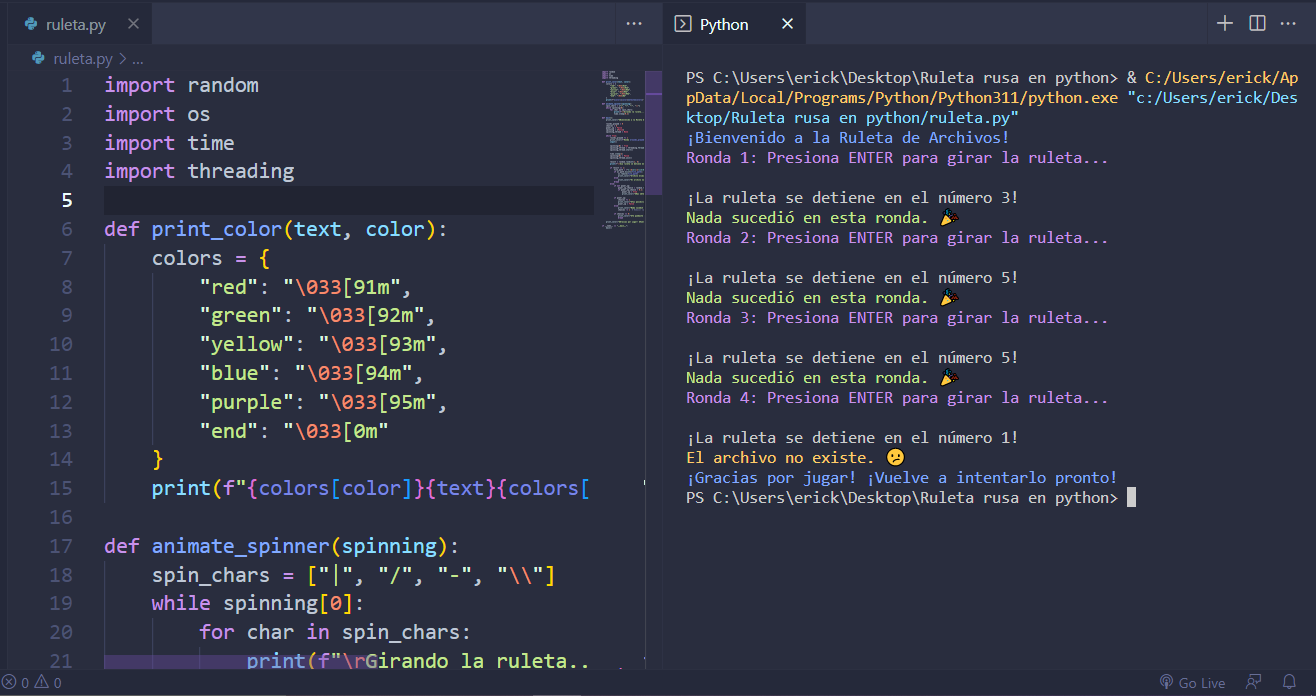1316x696 pixels.
Task: Click 'import threading' on line 4
Action: 199,171
